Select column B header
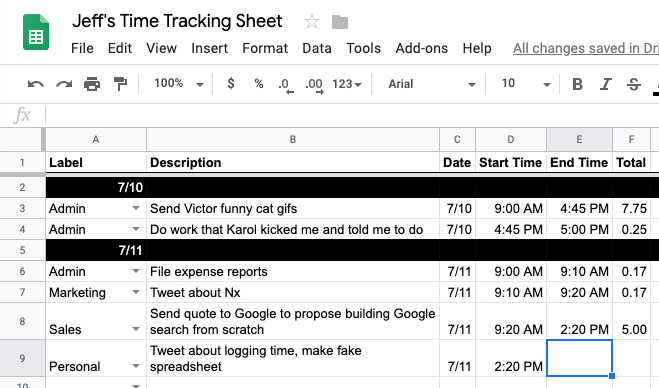Image resolution: width=659 pixels, height=388 pixels. click(293, 140)
